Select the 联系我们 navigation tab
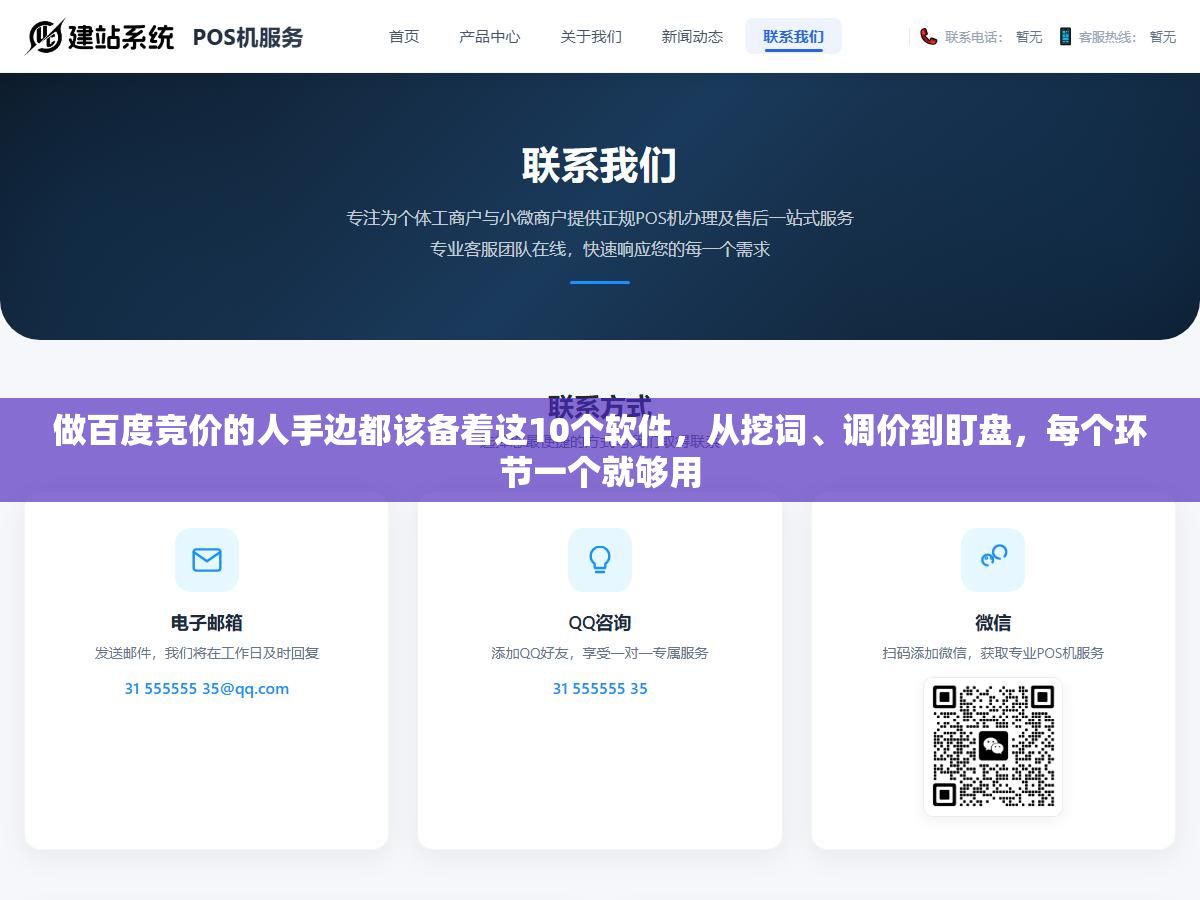Viewport: 1200px width, 900px height. pyautogui.click(x=793, y=36)
